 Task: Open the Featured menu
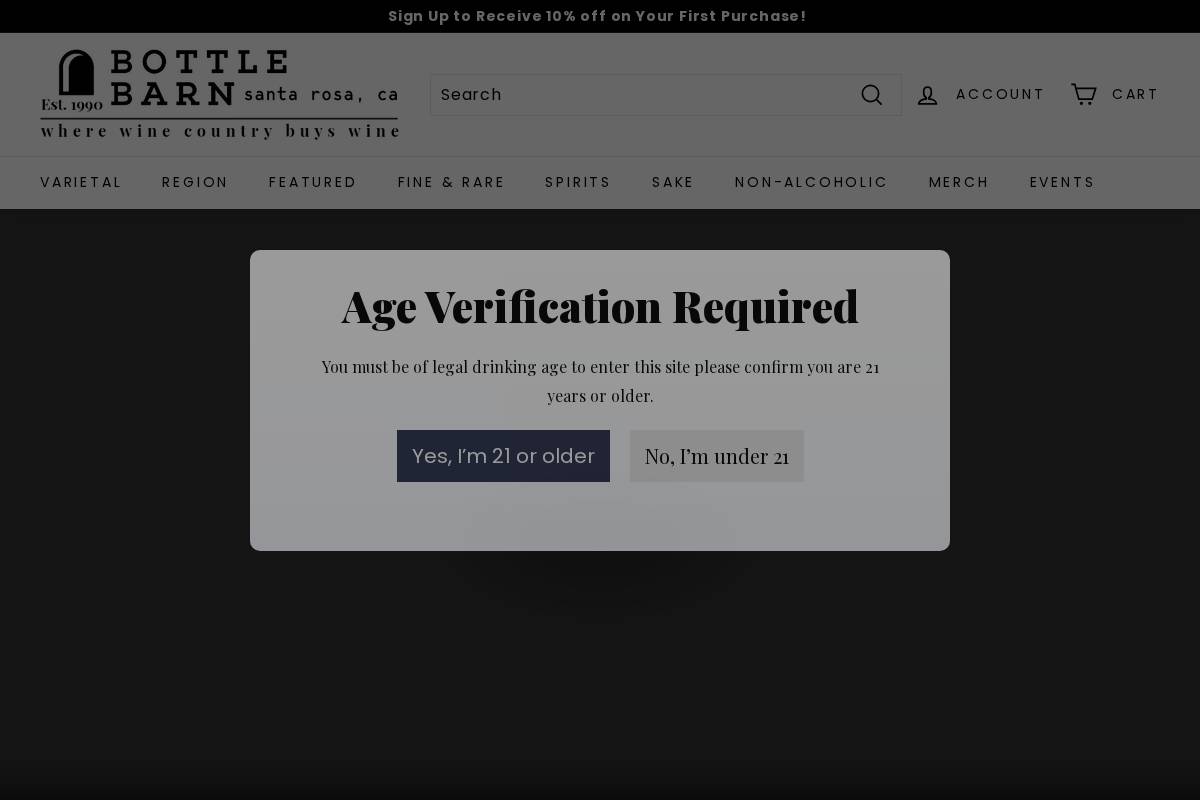[313, 182]
